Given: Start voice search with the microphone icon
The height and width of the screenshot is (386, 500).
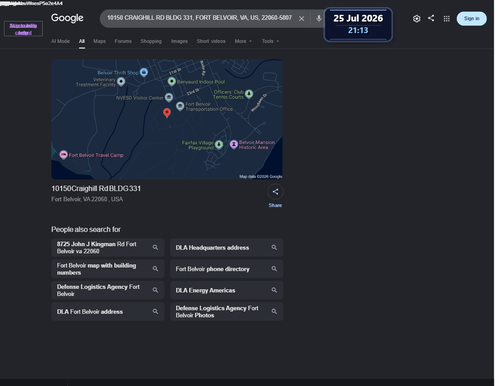Looking at the screenshot, I should [319, 19].
